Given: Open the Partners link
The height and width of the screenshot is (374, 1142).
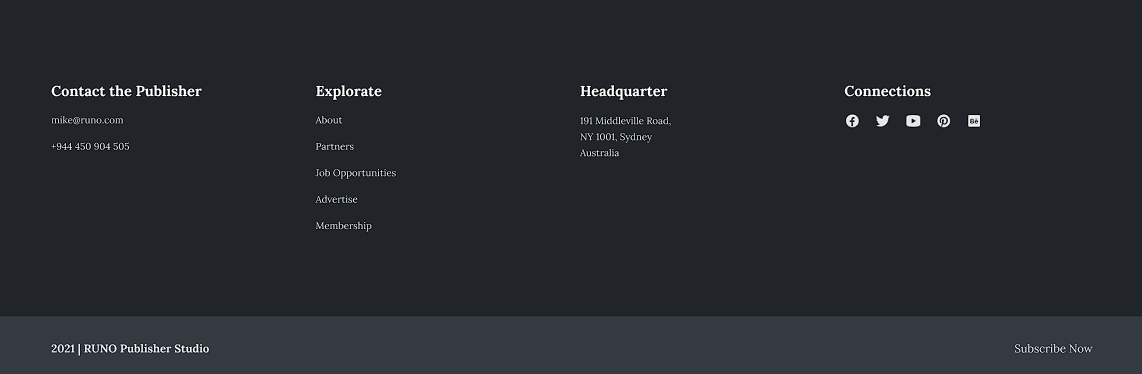Looking at the screenshot, I should coord(334,146).
